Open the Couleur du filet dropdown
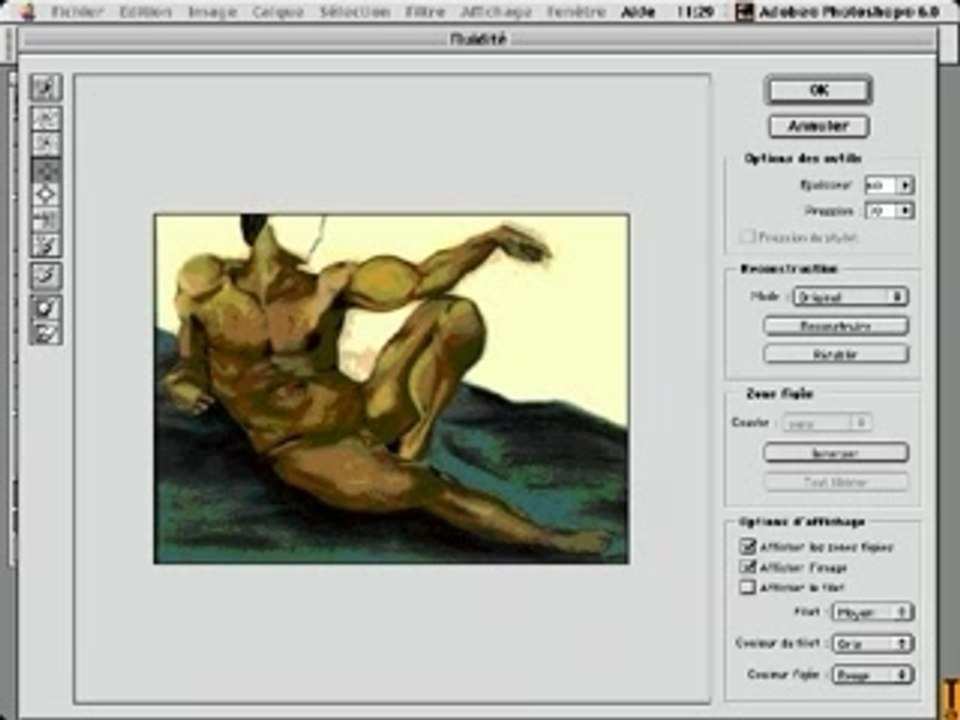The height and width of the screenshot is (720, 960). (872, 643)
